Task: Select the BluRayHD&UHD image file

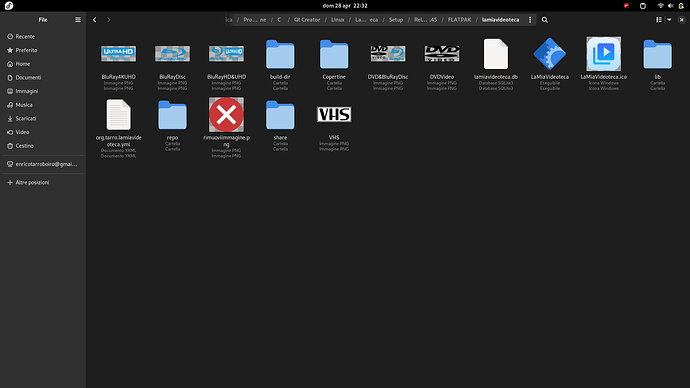Action: [x=226, y=54]
